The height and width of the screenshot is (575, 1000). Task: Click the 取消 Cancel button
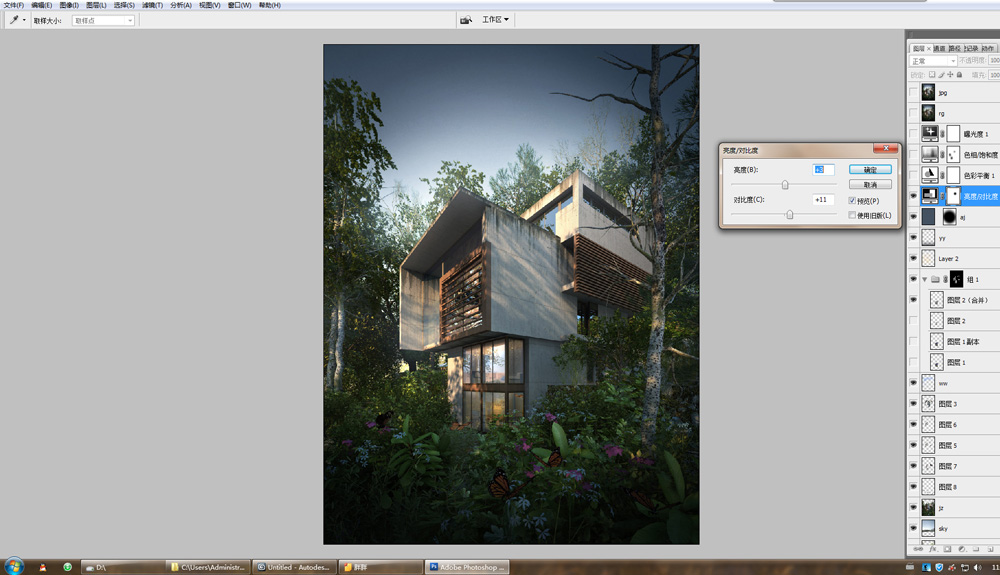(870, 184)
